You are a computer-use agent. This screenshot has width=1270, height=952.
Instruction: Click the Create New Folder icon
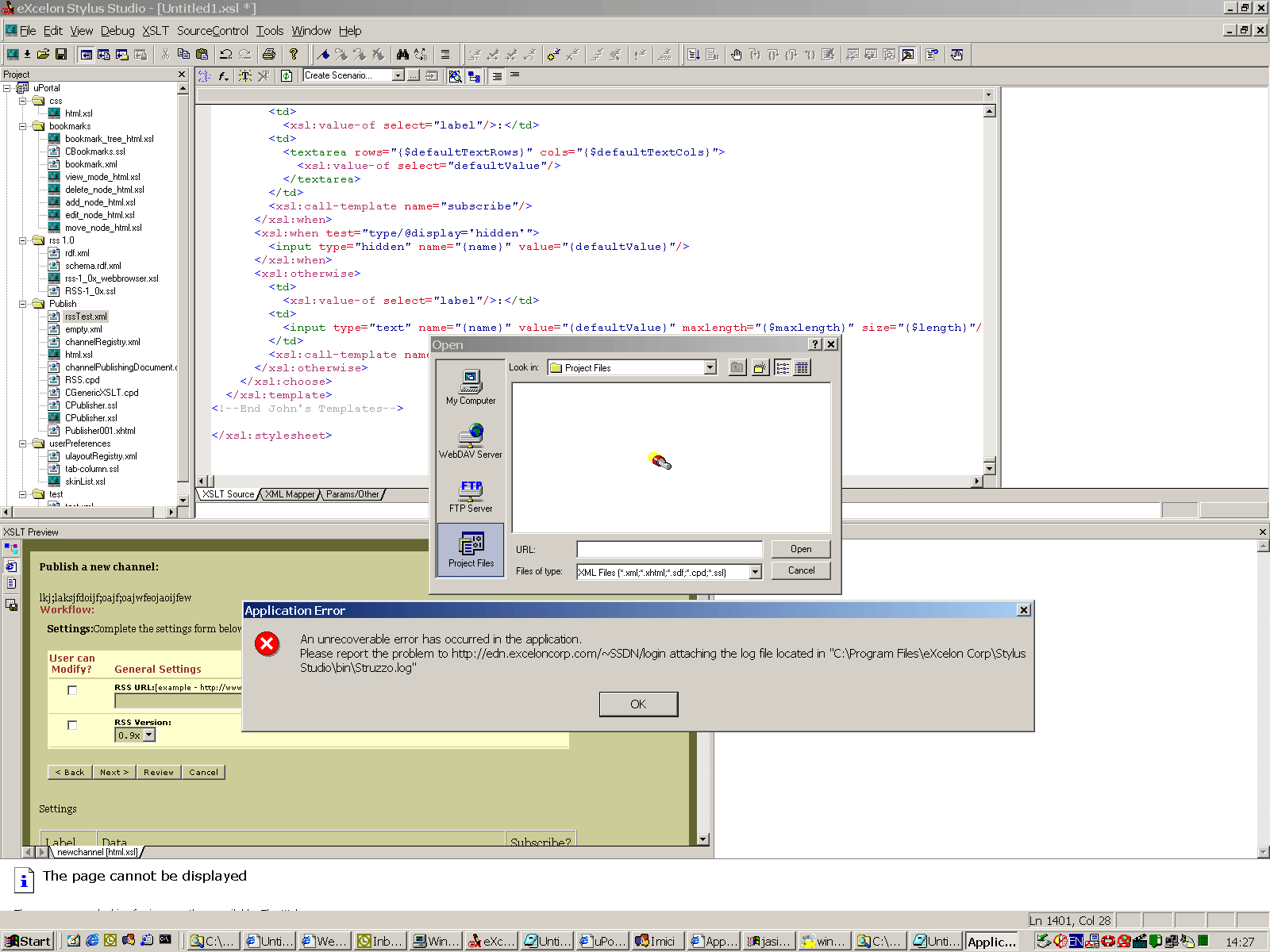pyautogui.click(x=760, y=367)
